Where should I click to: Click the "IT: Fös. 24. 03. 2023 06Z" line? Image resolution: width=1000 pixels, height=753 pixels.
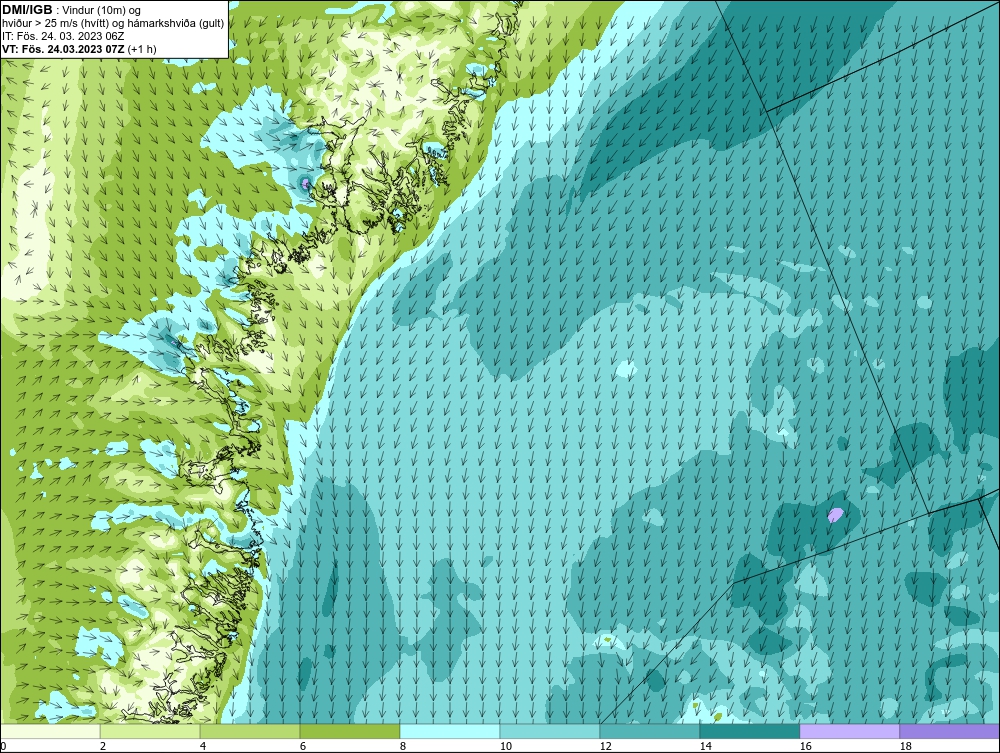tap(62, 36)
